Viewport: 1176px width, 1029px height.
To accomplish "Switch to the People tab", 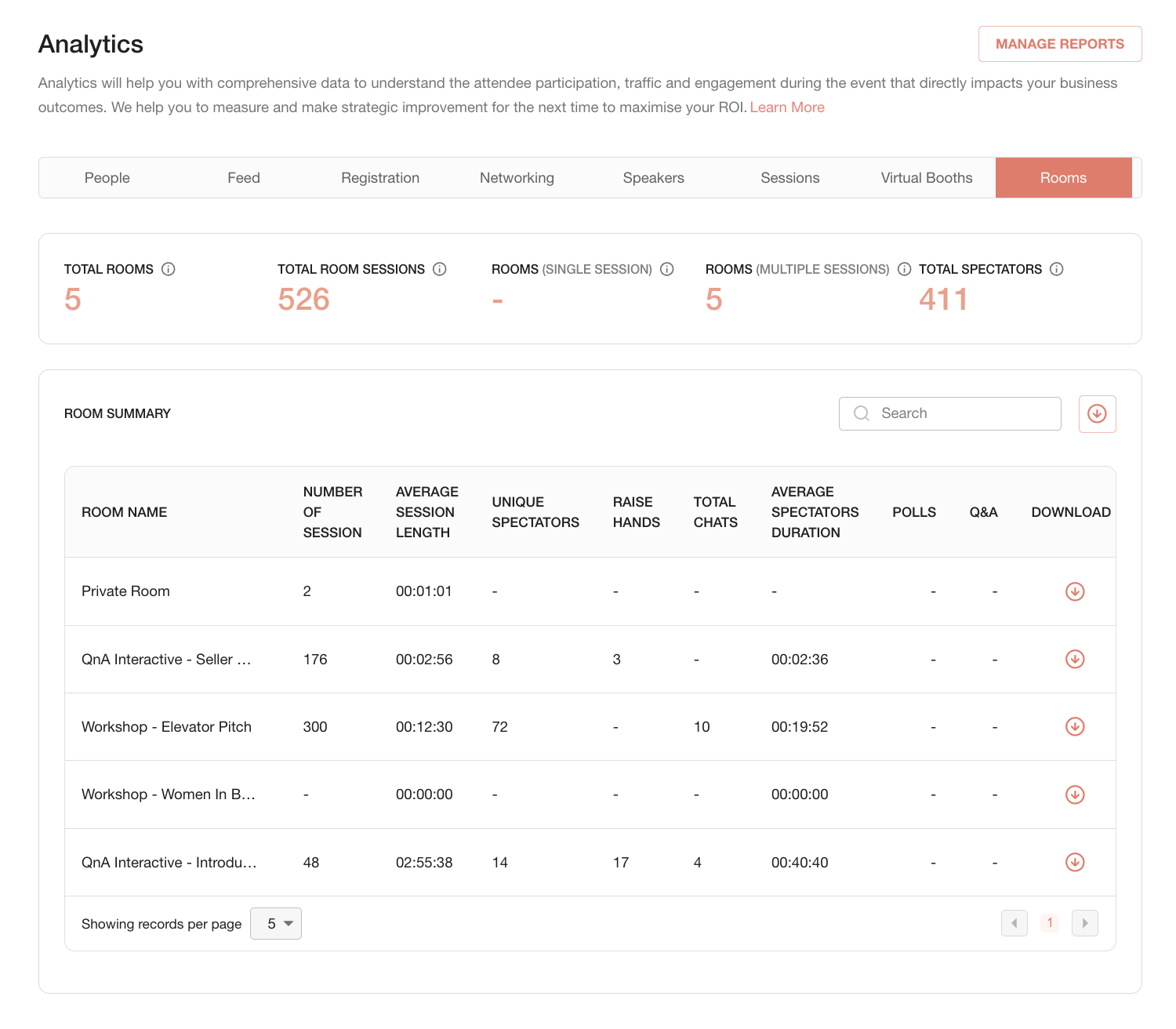I will click(x=107, y=178).
